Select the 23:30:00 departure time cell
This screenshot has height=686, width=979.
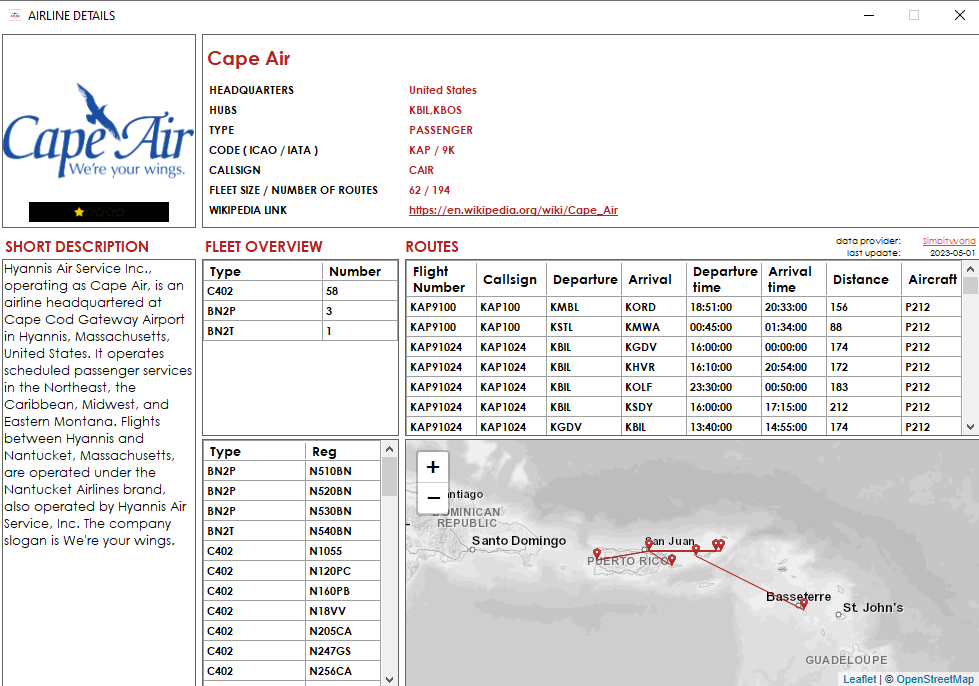[x=724, y=387]
